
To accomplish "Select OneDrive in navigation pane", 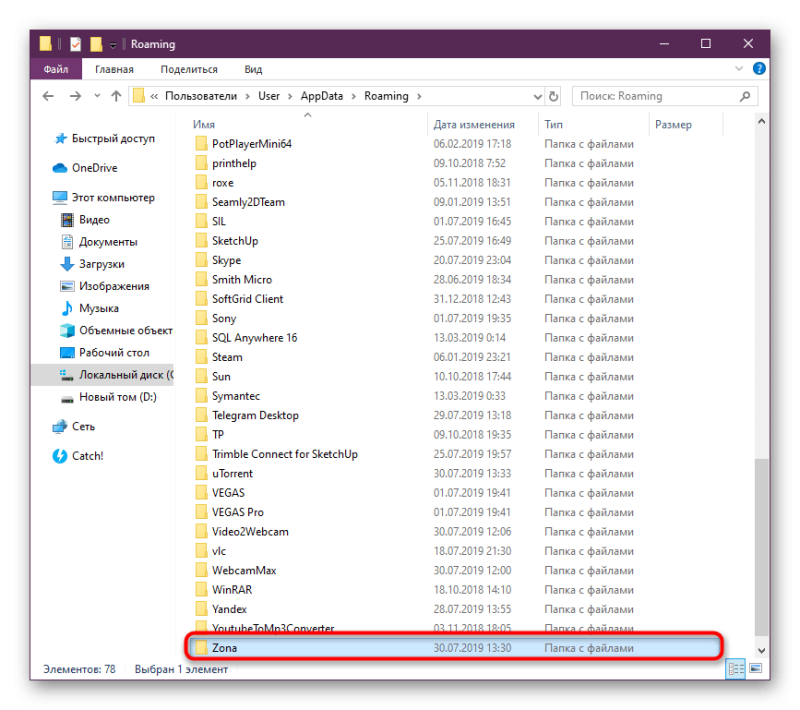I will pos(85,168).
